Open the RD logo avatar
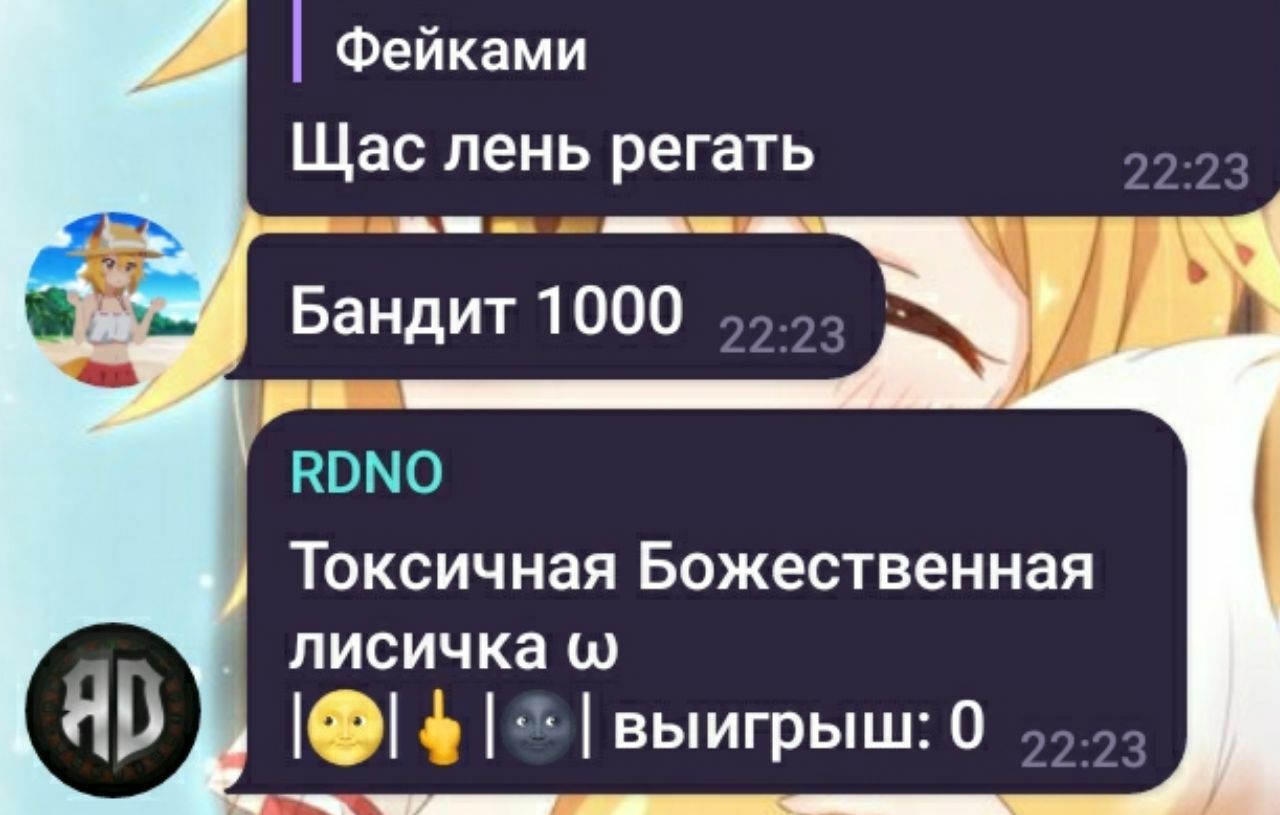This screenshot has height=815, width=1280. coord(113,709)
